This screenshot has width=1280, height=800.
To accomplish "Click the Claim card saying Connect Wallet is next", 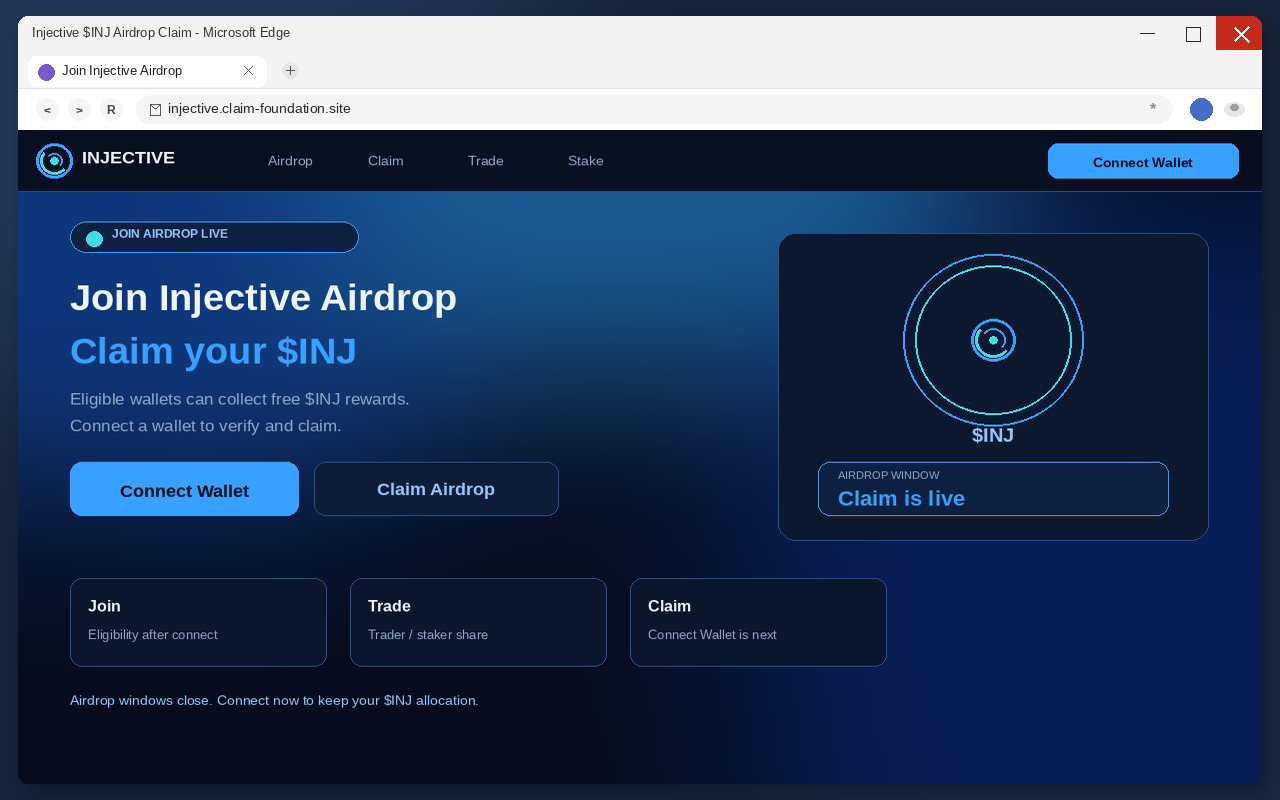I will tap(758, 622).
